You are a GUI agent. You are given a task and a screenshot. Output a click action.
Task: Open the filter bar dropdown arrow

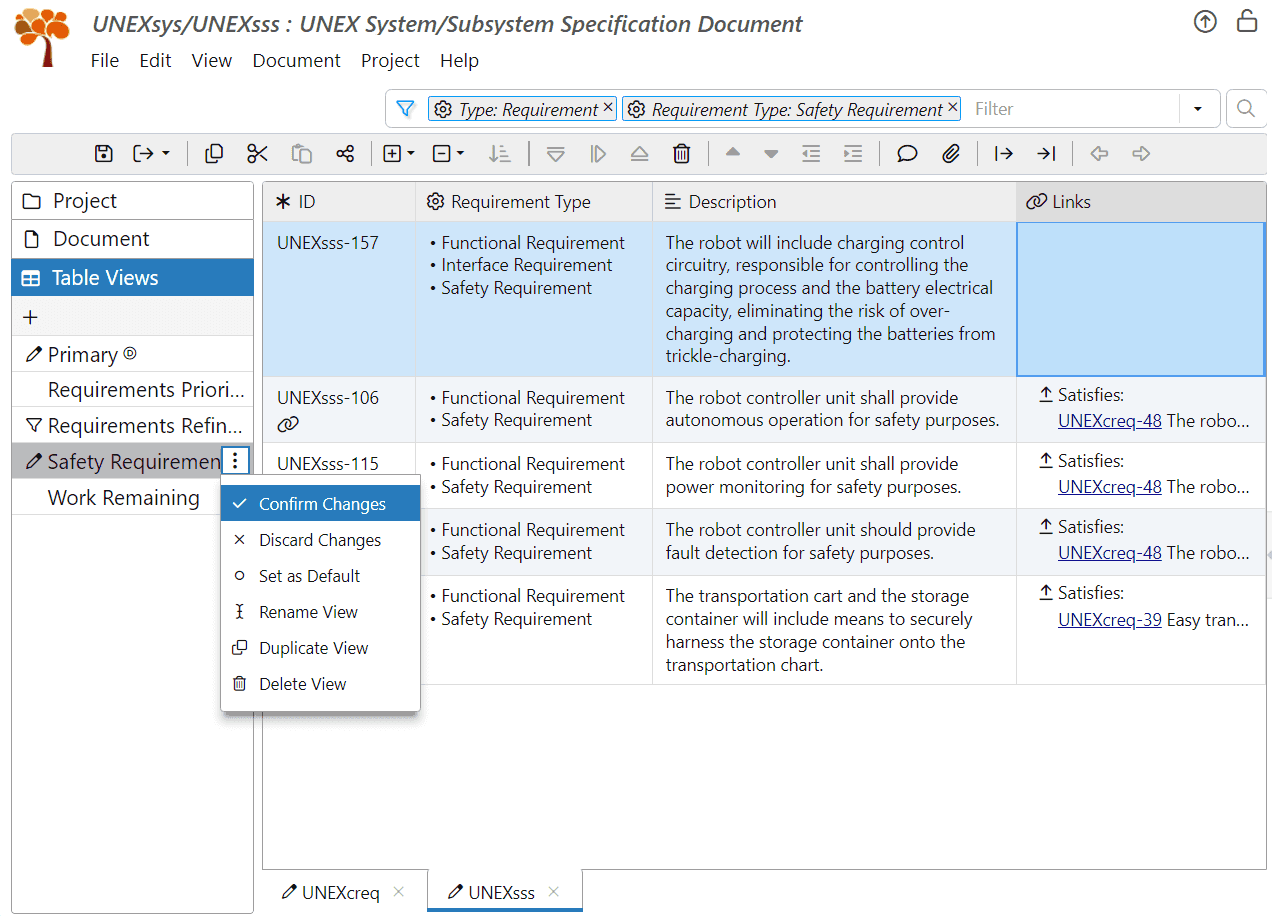pyautogui.click(x=1198, y=109)
